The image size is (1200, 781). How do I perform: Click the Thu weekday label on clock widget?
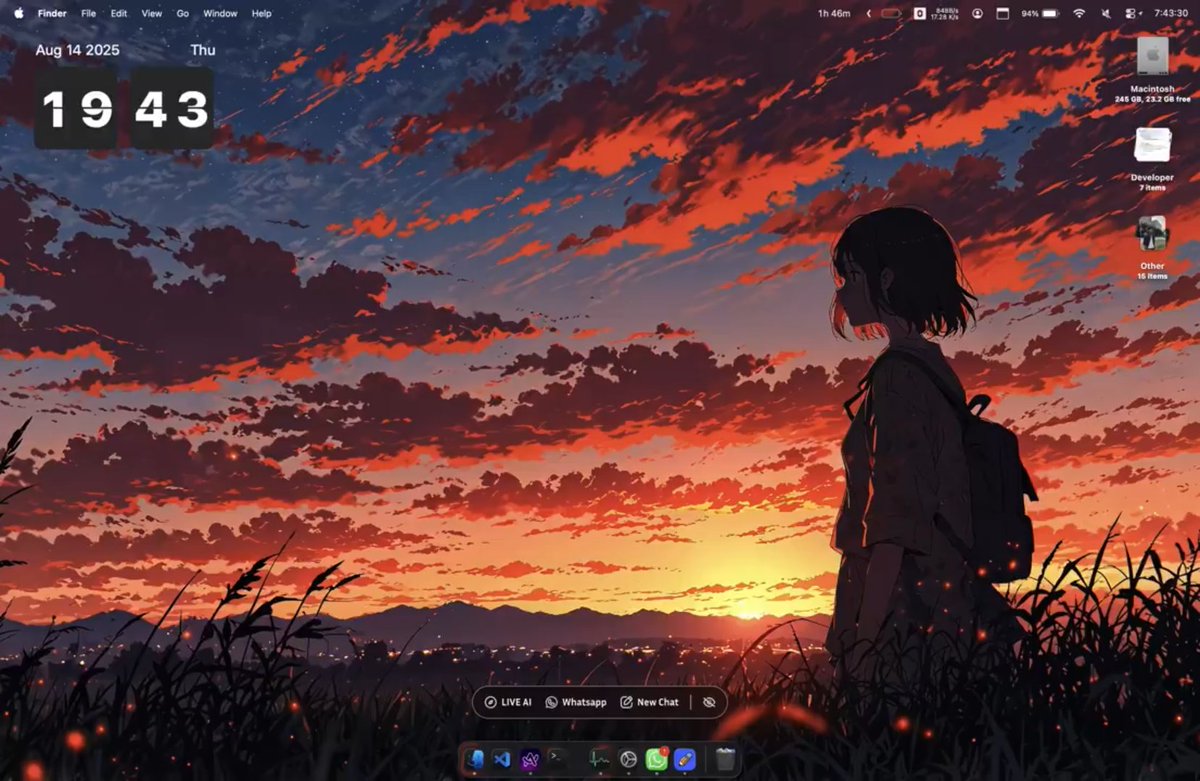[203, 50]
